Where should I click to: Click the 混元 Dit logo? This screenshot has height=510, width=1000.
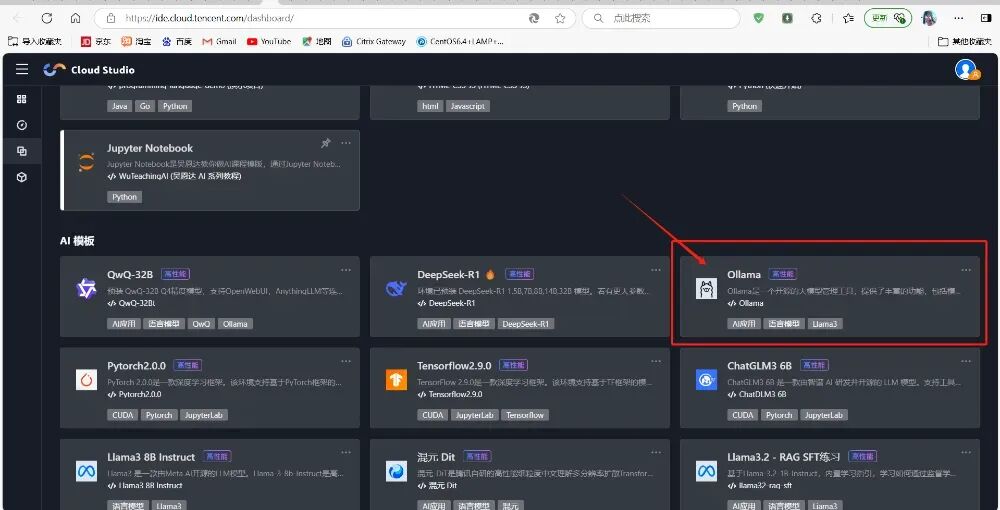(396, 471)
